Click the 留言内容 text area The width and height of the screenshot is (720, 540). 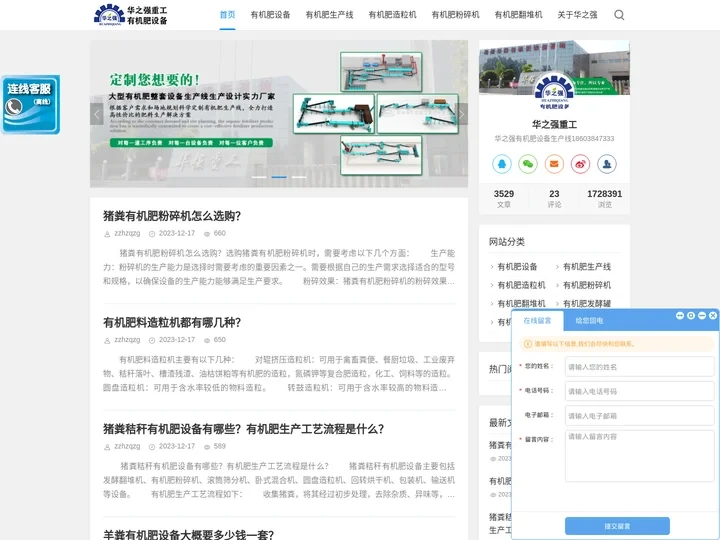pyautogui.click(x=639, y=456)
